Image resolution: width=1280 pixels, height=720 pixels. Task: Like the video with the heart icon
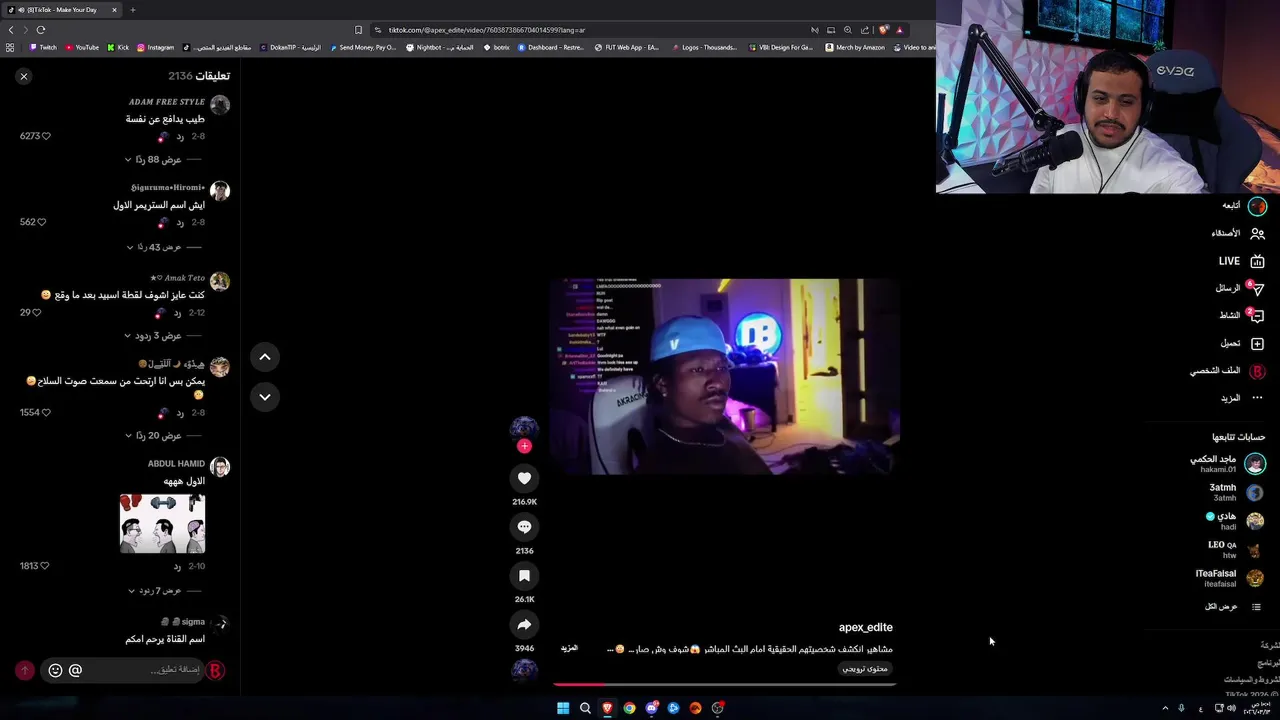point(524,478)
